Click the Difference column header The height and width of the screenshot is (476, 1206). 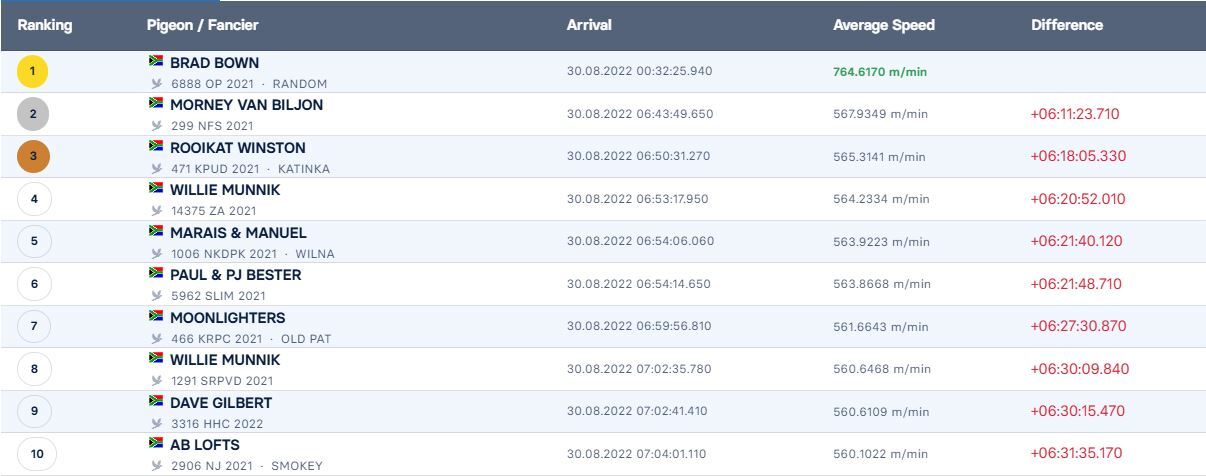[1067, 25]
